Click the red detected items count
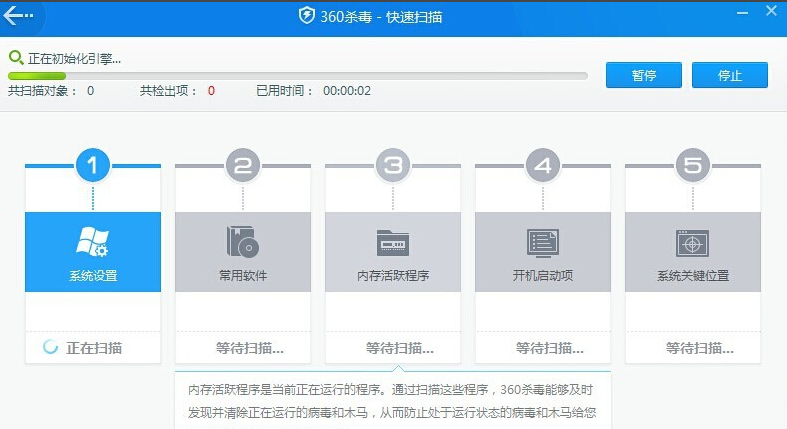Viewport: 787px width, 429px height. coord(211,91)
